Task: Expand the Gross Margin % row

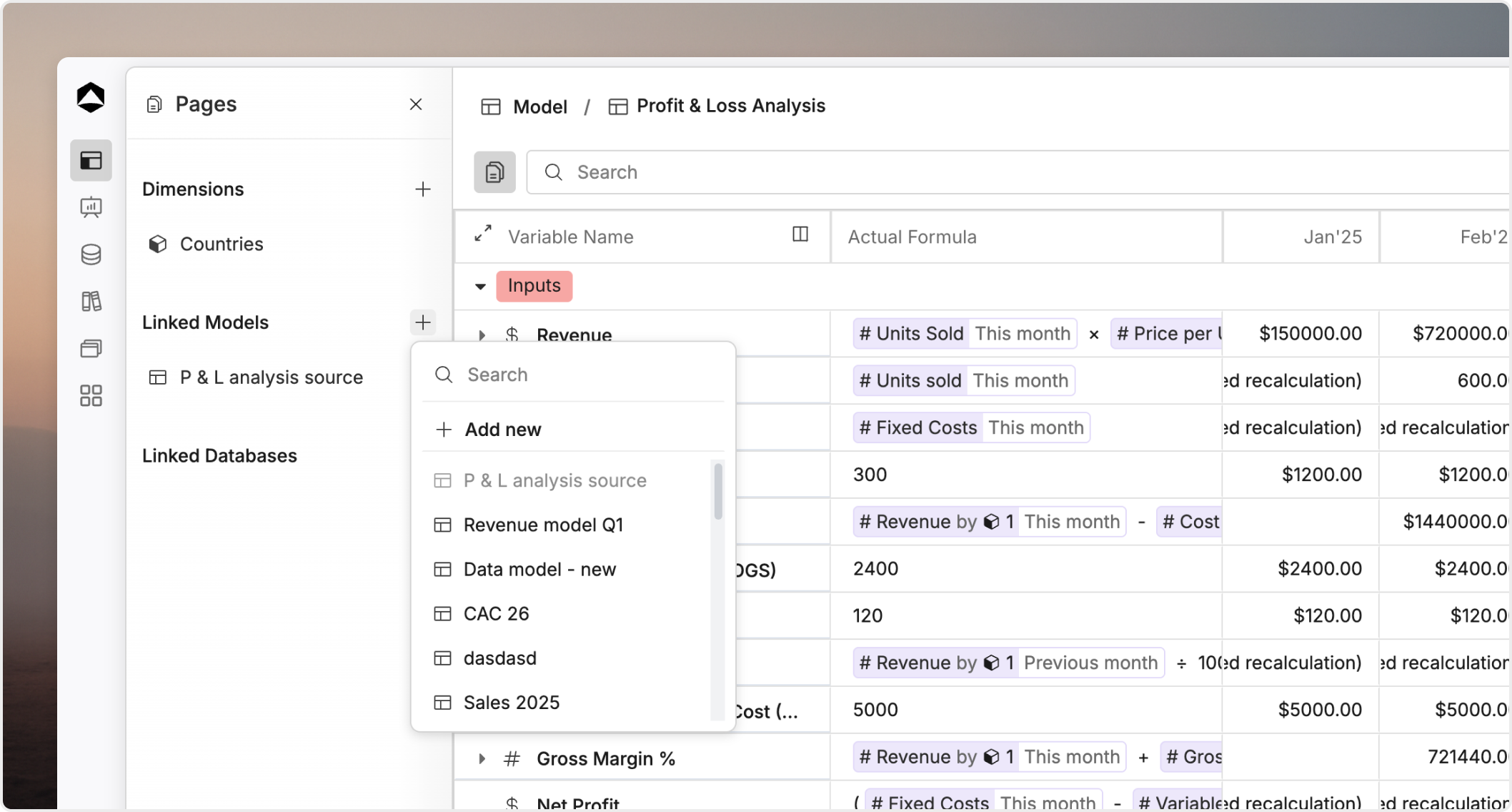Action: click(482, 758)
